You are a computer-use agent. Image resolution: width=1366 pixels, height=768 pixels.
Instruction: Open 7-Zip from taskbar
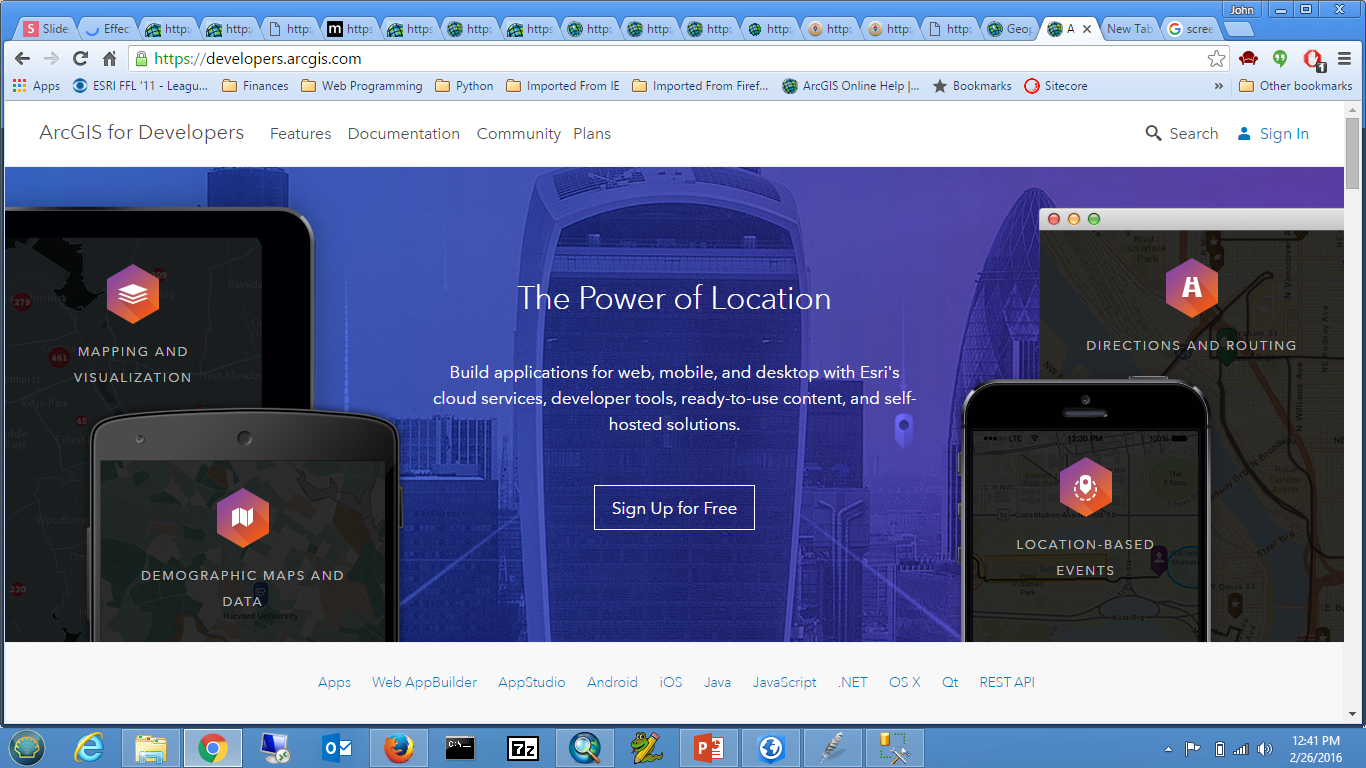click(x=523, y=747)
